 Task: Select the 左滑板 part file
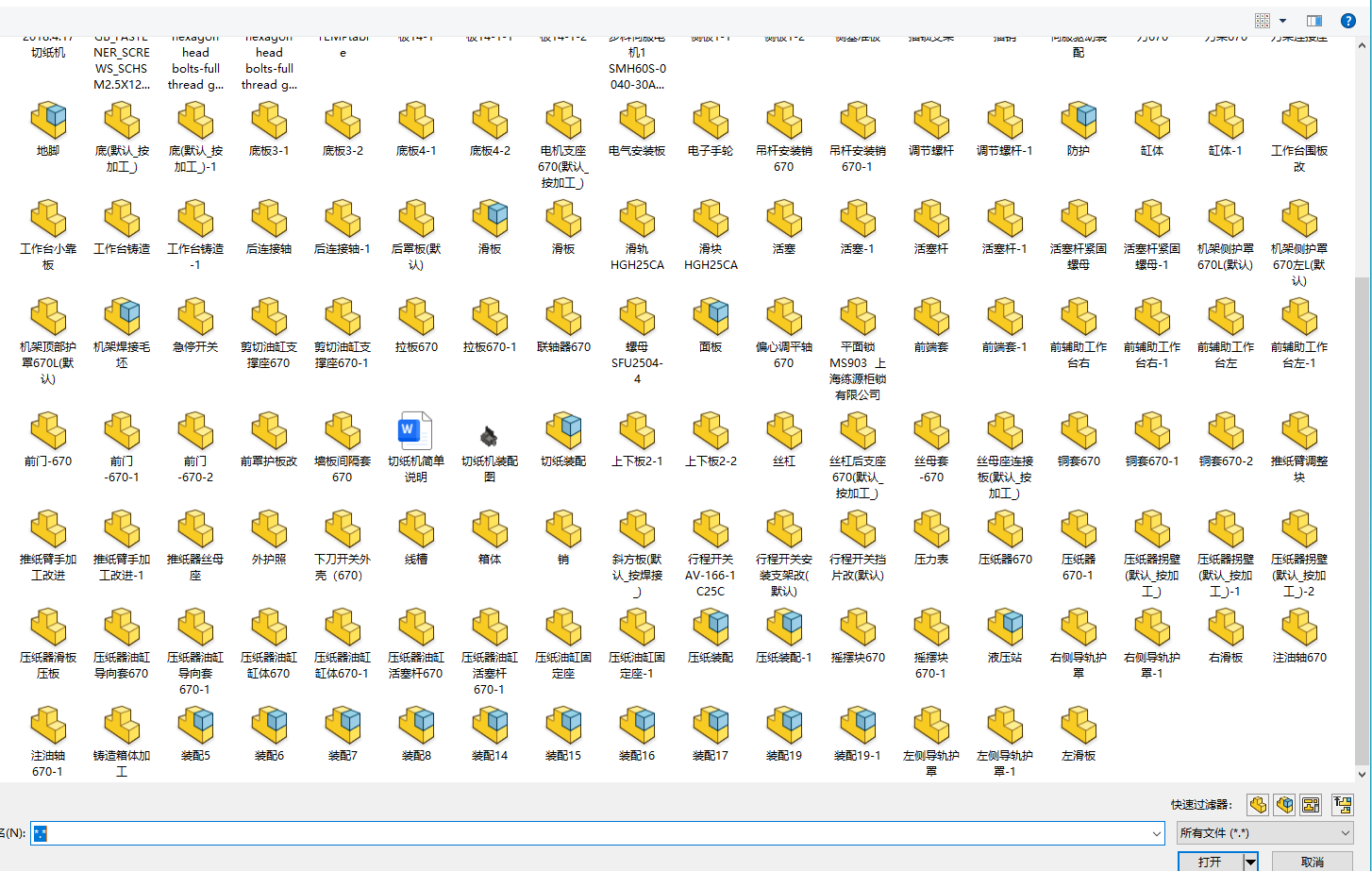click(x=1079, y=736)
